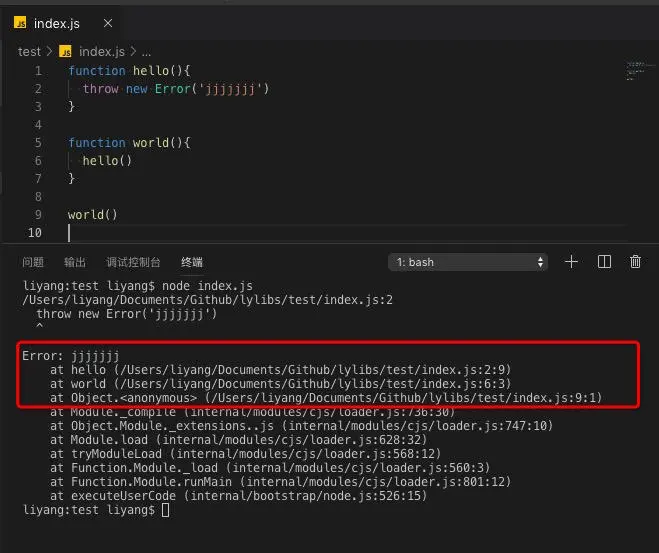Switch to the 调试控制台 panel tab
Screen dimensions: 659x553
pos(133,262)
